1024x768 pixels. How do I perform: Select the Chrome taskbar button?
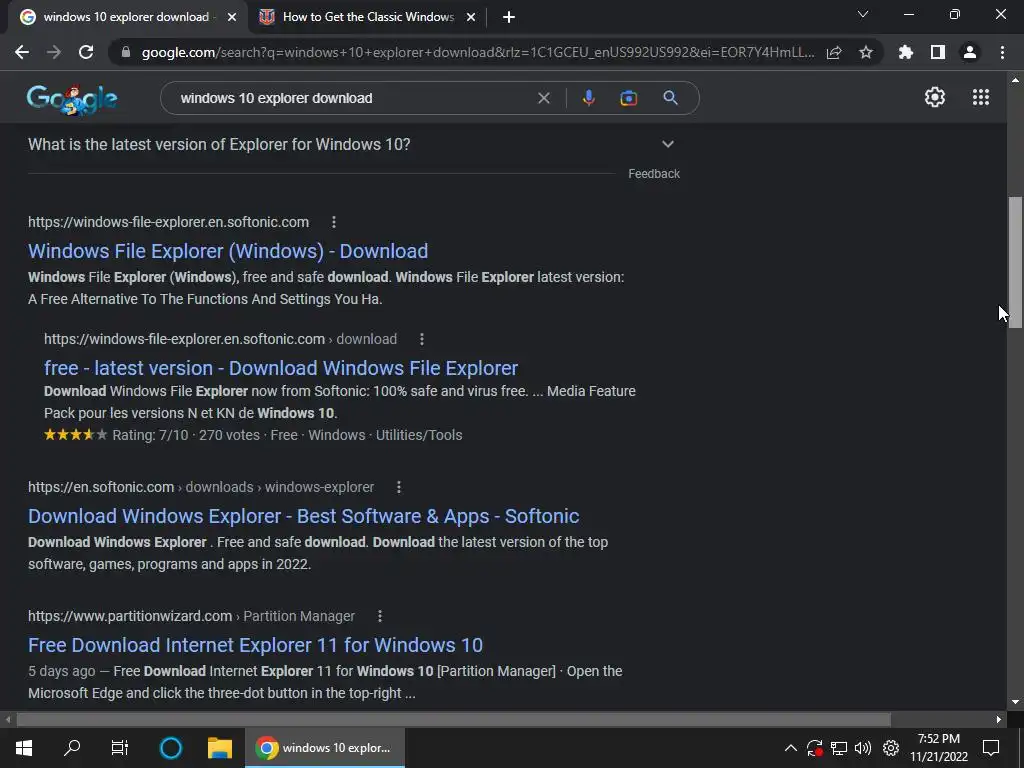(325, 748)
